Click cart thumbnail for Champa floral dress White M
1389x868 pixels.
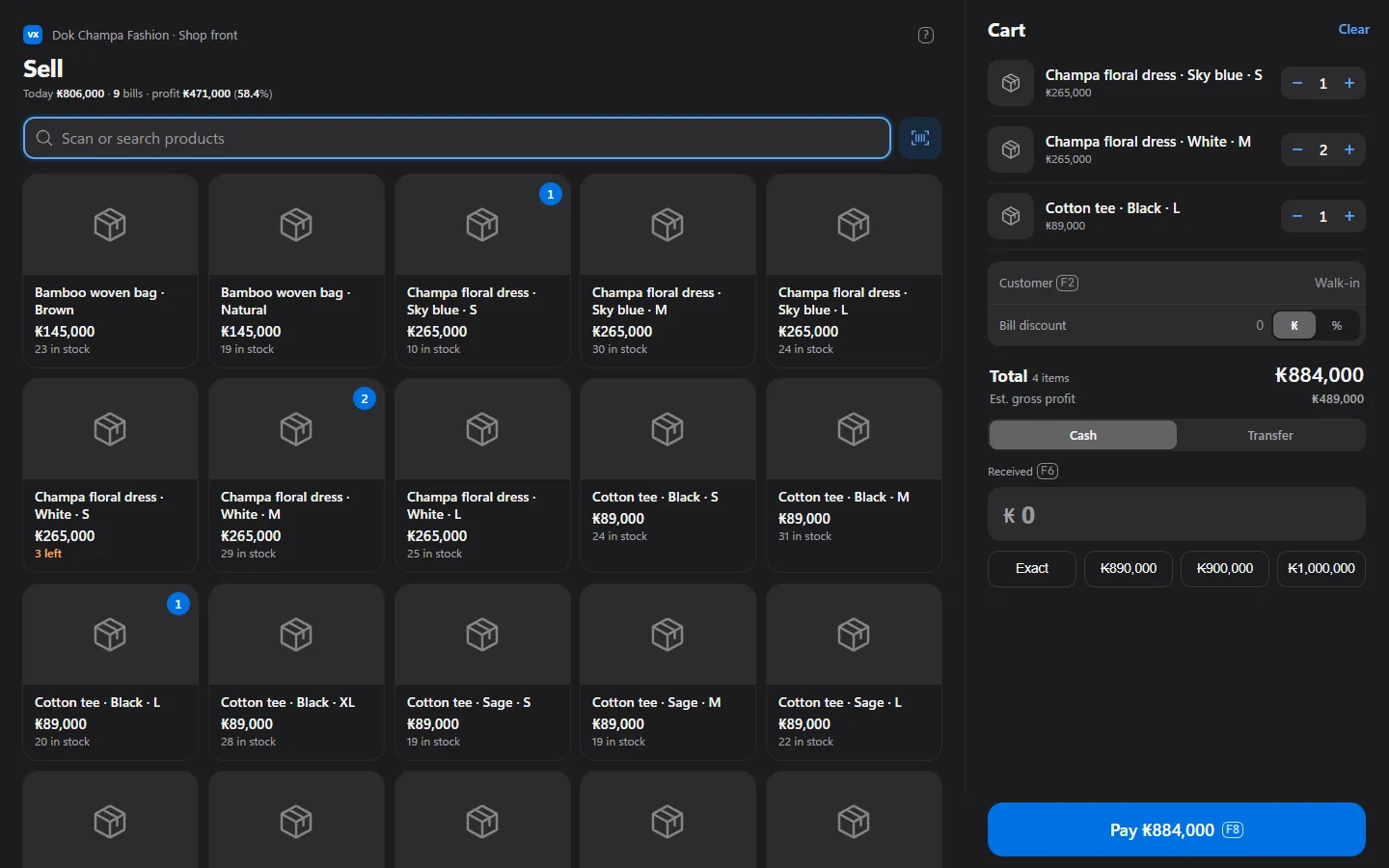[1011, 150]
